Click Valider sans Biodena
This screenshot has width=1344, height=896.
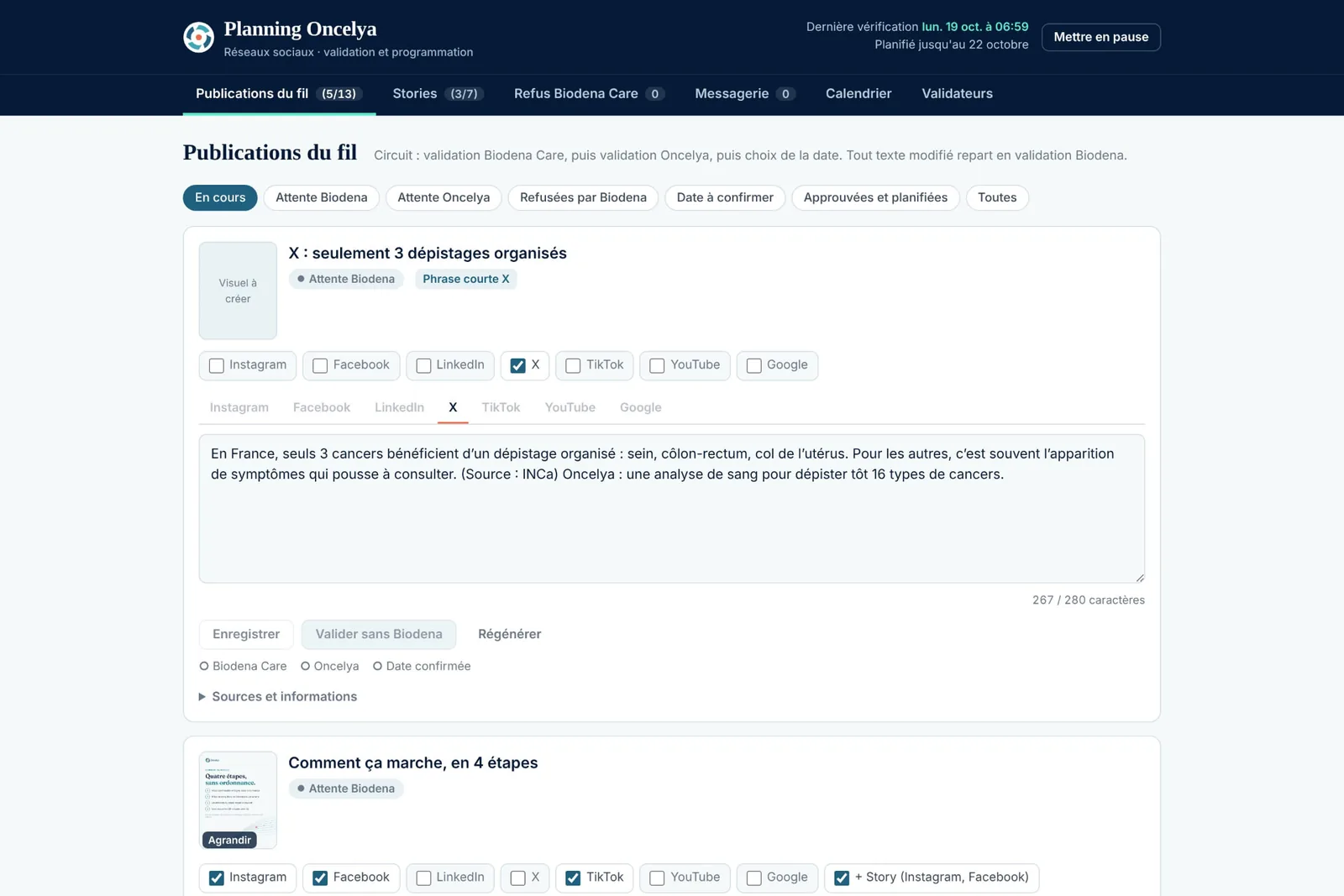(379, 634)
